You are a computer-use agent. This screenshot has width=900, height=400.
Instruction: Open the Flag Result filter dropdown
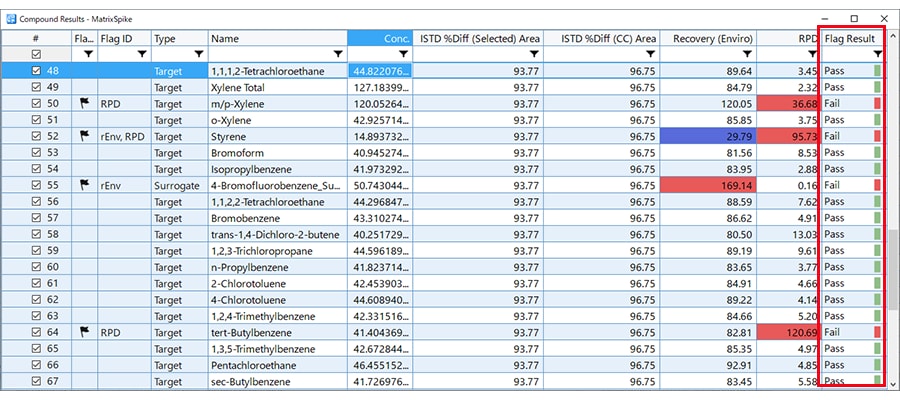(x=877, y=54)
